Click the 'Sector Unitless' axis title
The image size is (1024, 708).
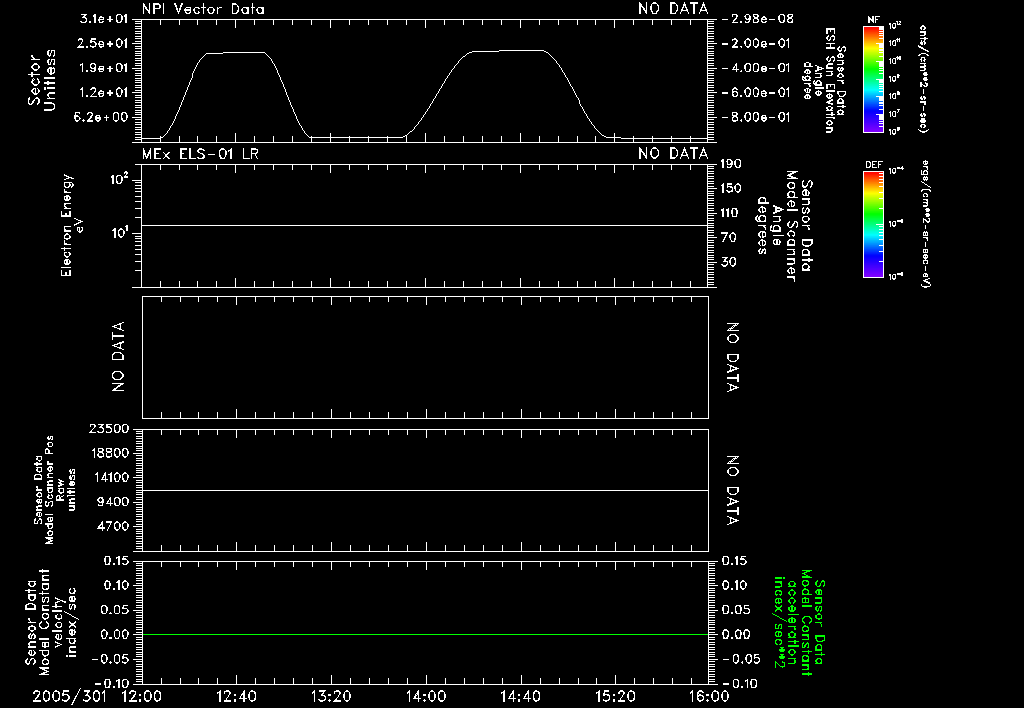(42, 80)
